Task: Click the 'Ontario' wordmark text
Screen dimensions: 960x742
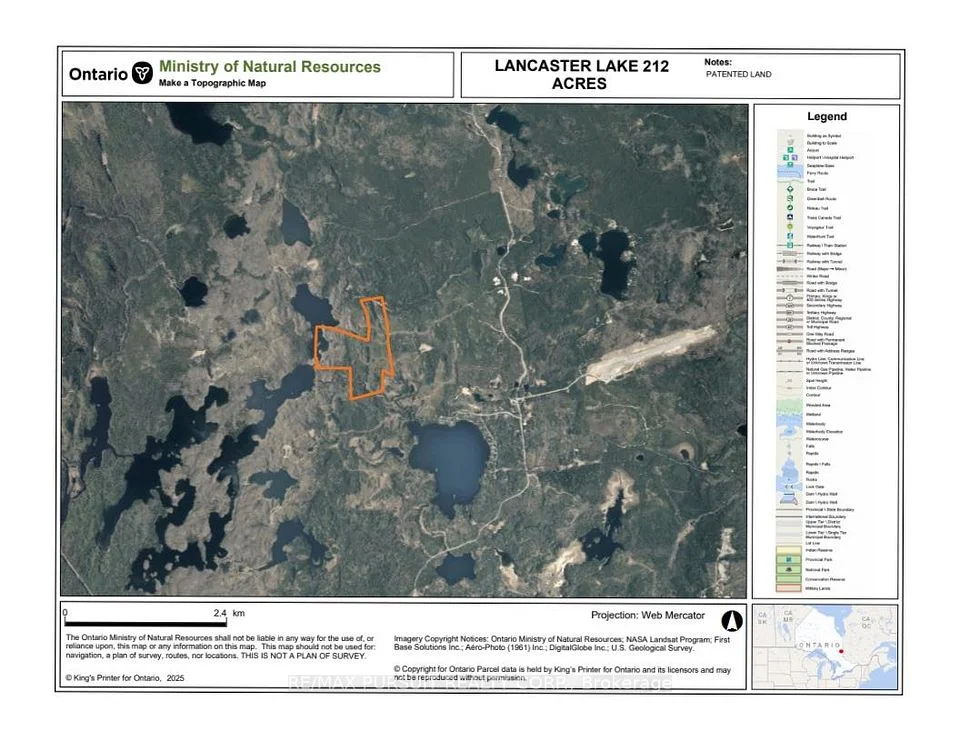Action: click(x=98, y=74)
